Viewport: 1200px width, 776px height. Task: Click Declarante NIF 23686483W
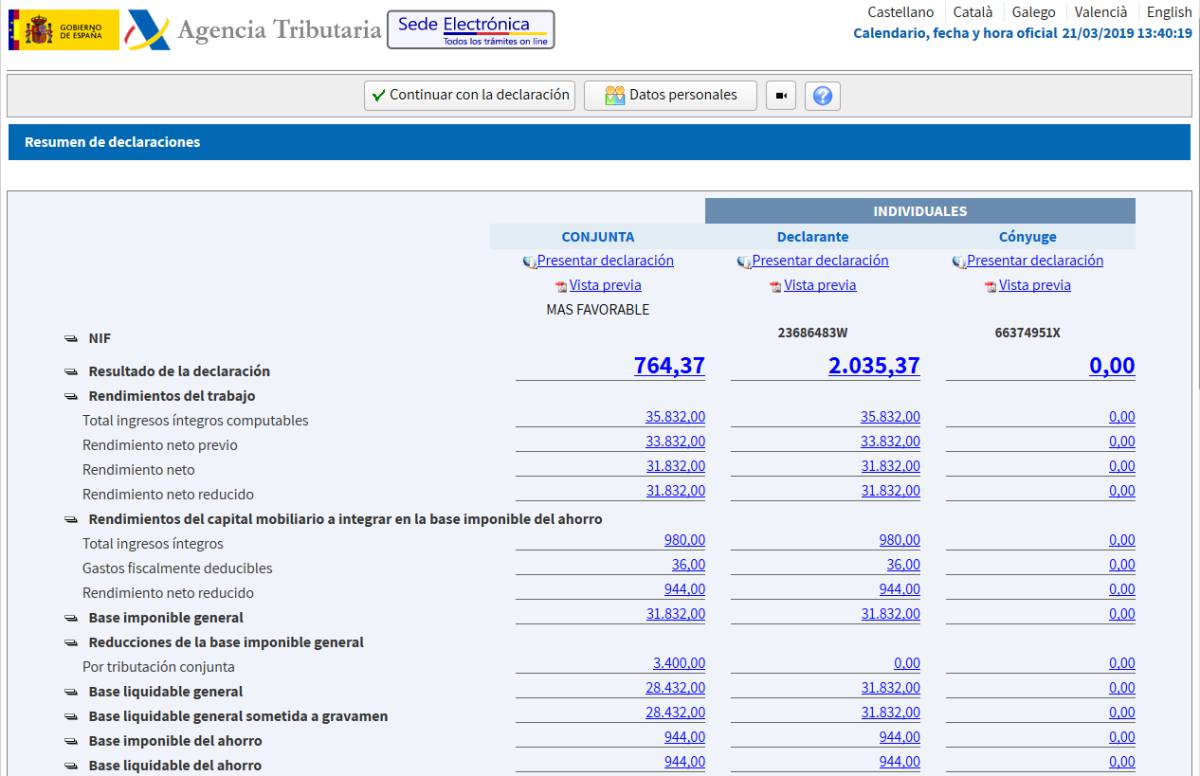[813, 333]
